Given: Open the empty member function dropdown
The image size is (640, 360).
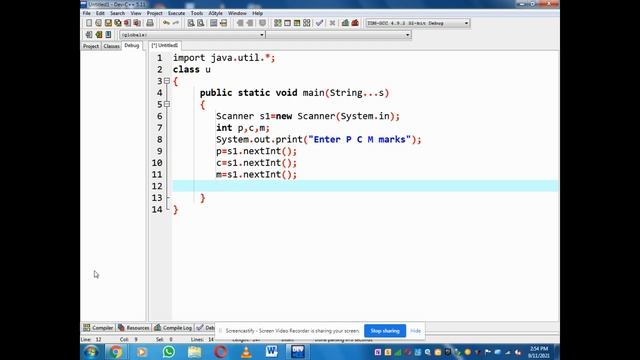Looking at the screenshot, I should click(x=407, y=35).
